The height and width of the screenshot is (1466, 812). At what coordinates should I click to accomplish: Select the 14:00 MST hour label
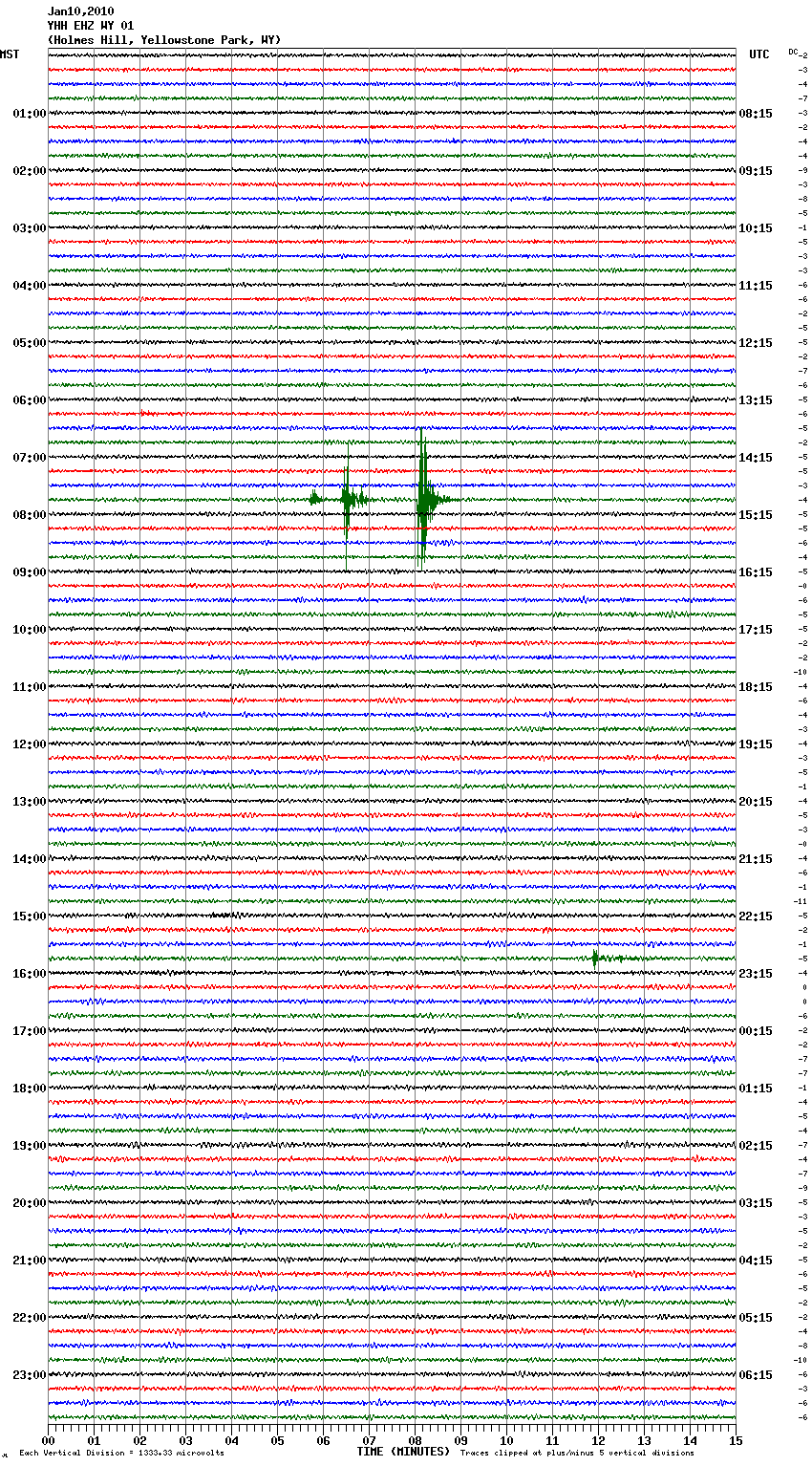pos(30,859)
